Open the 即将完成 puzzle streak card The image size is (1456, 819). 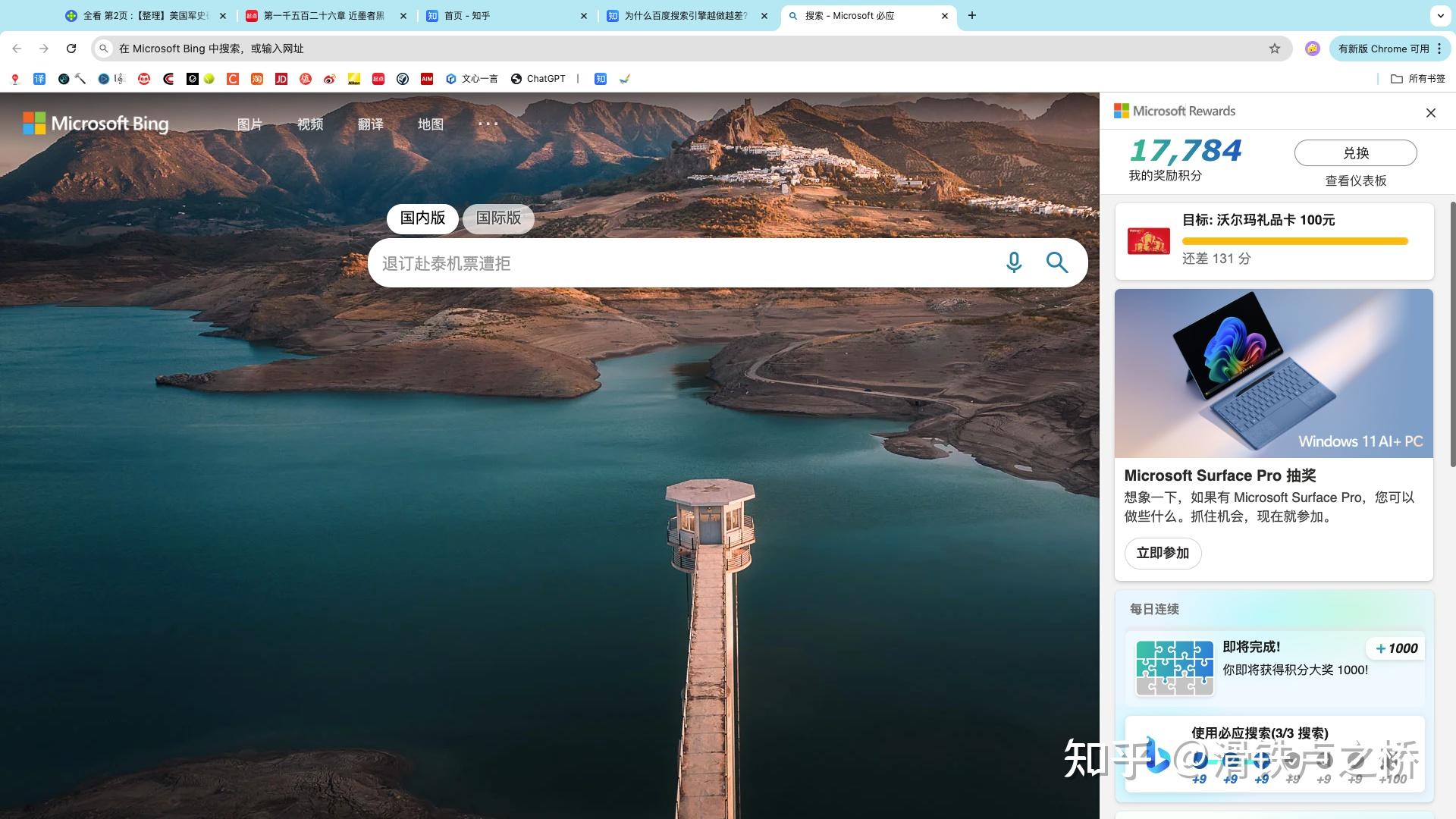1274,667
